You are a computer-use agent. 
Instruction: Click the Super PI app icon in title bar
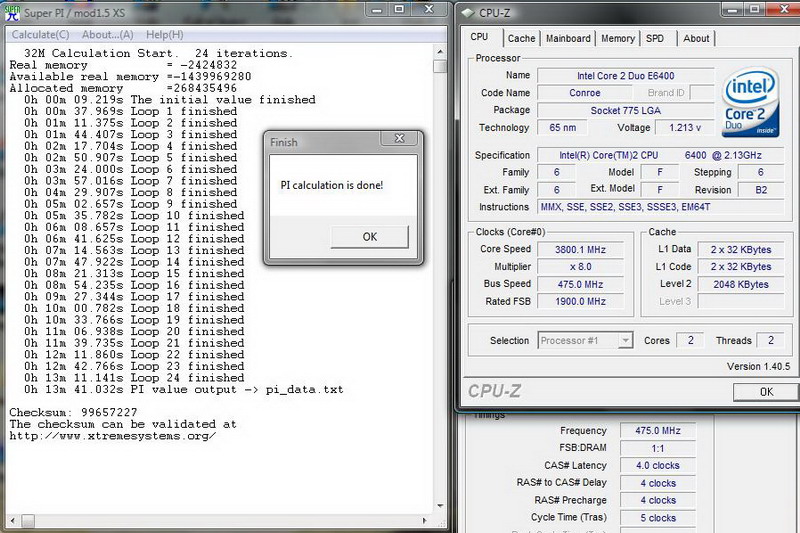click(x=12, y=13)
